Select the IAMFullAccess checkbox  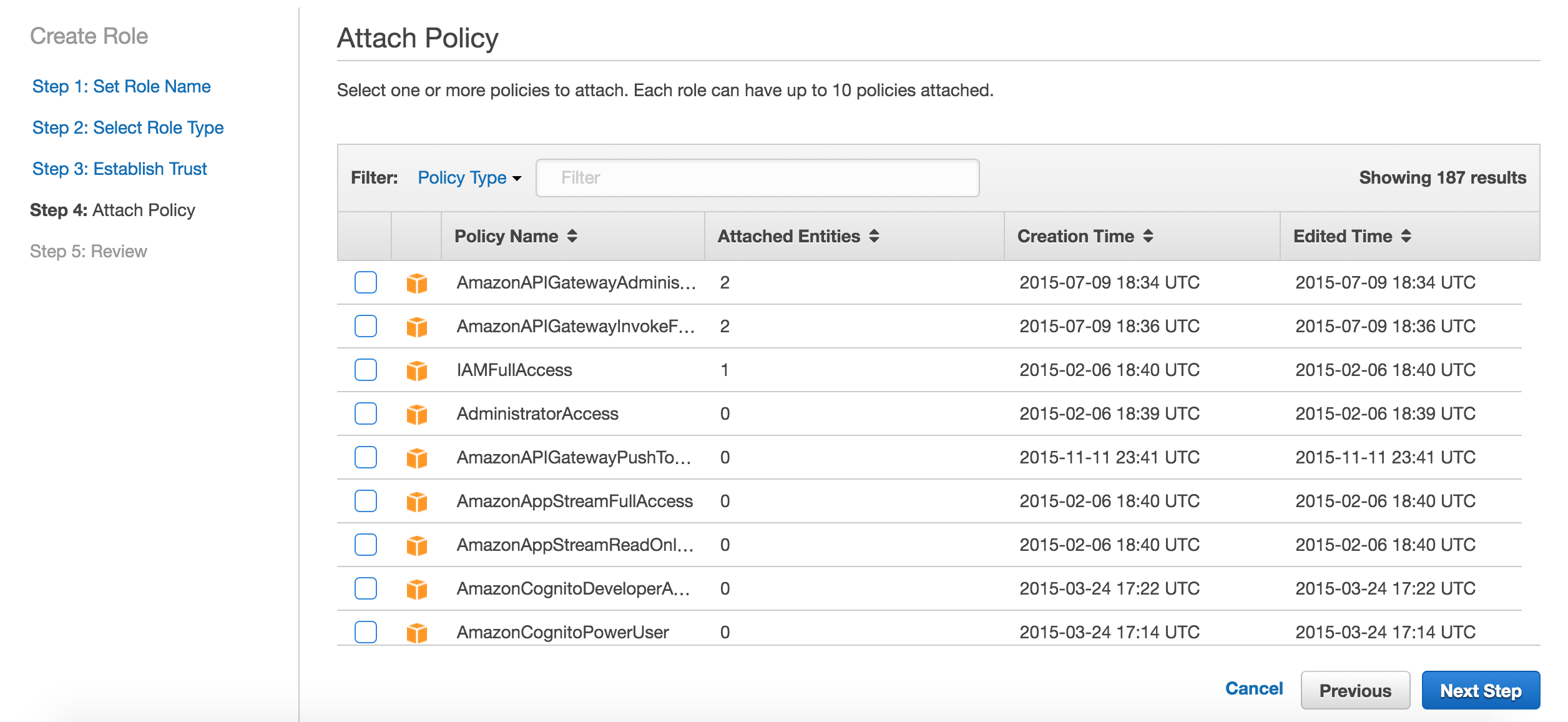tap(366, 370)
